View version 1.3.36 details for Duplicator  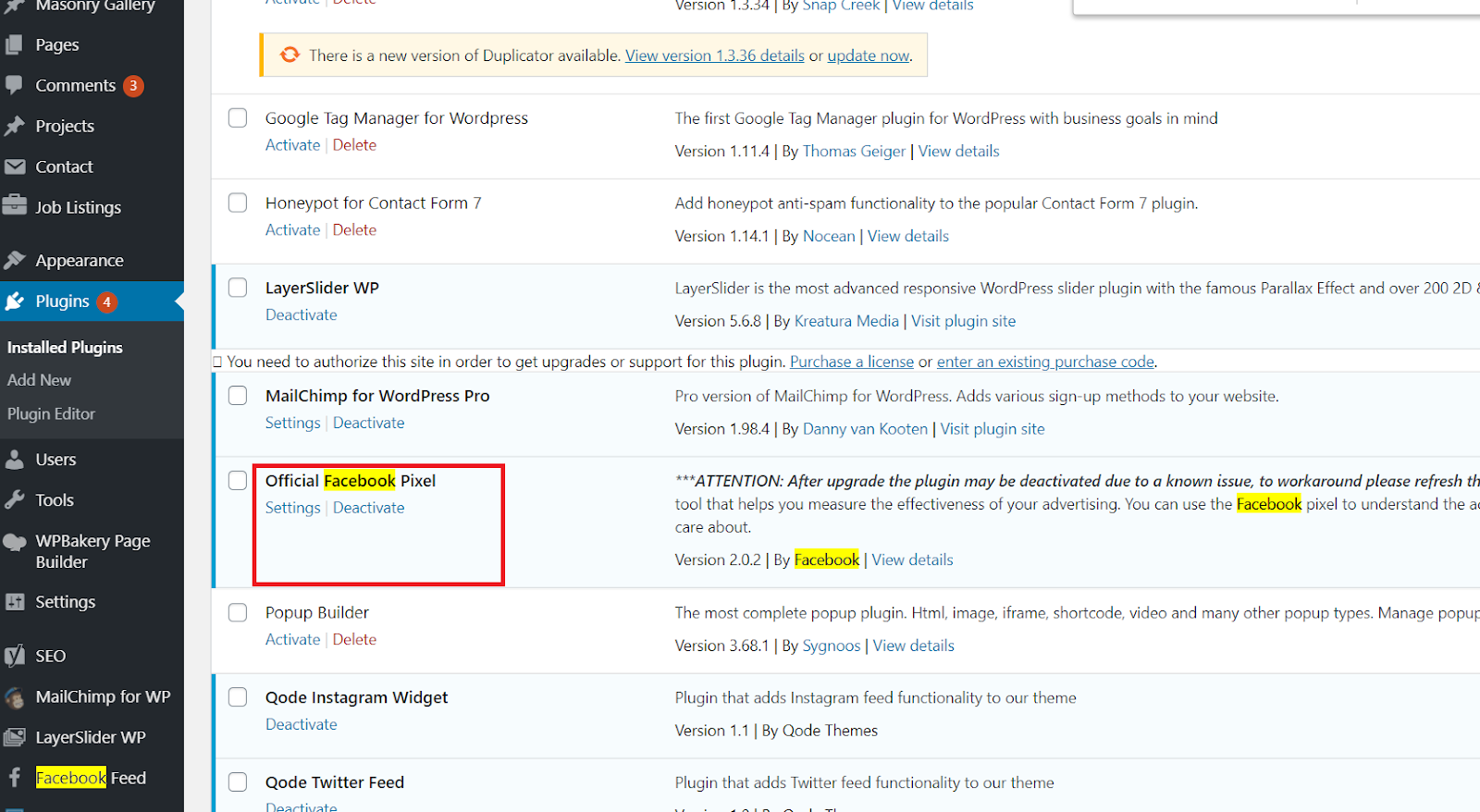click(x=715, y=55)
